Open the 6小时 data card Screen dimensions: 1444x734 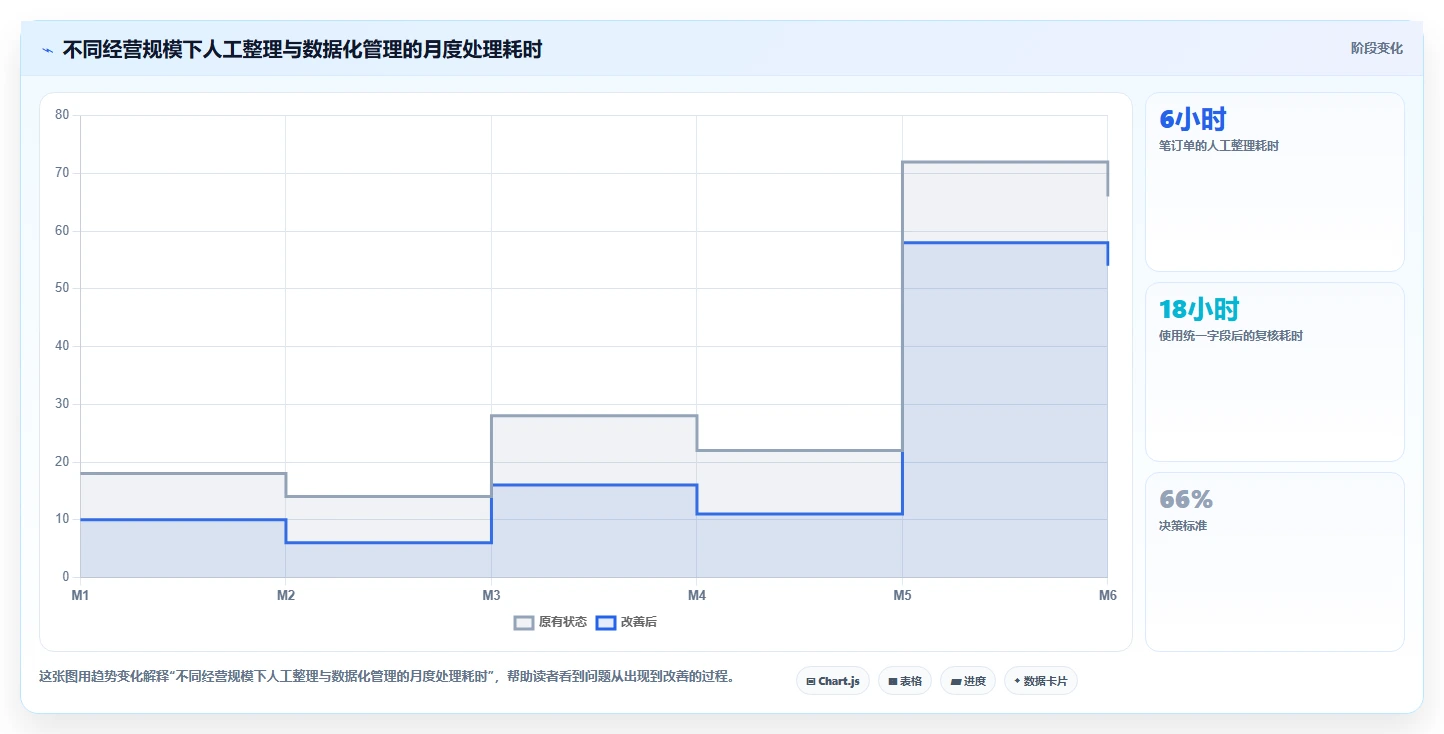click(x=1275, y=182)
